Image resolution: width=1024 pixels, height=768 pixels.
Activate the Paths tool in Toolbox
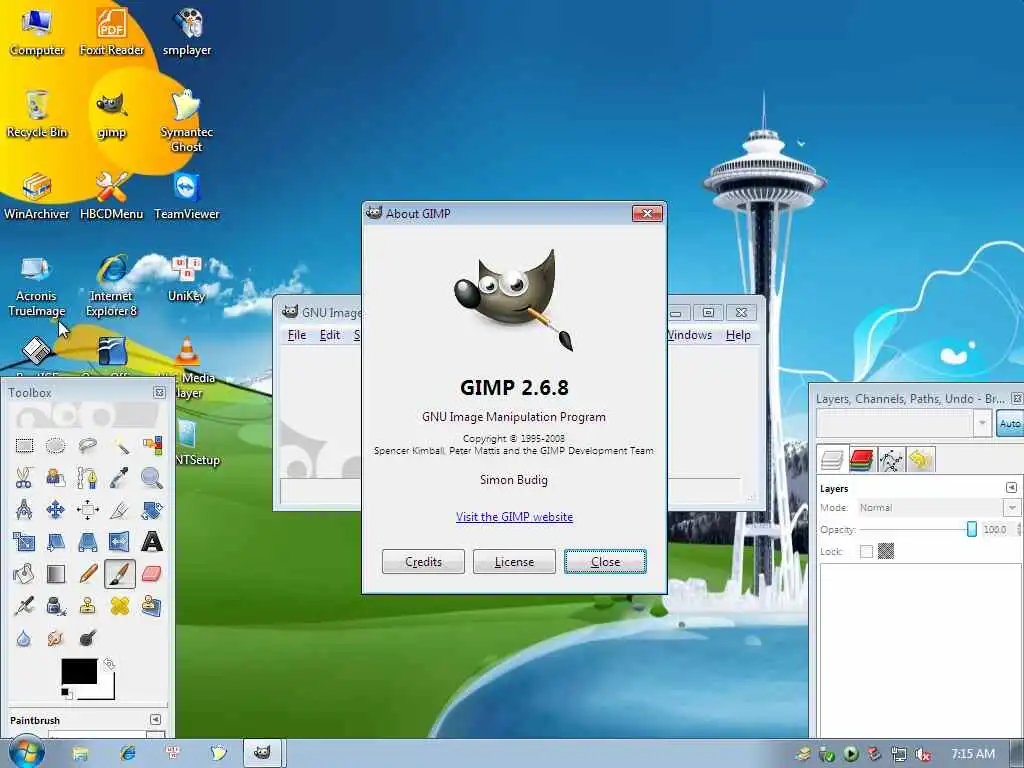88,478
